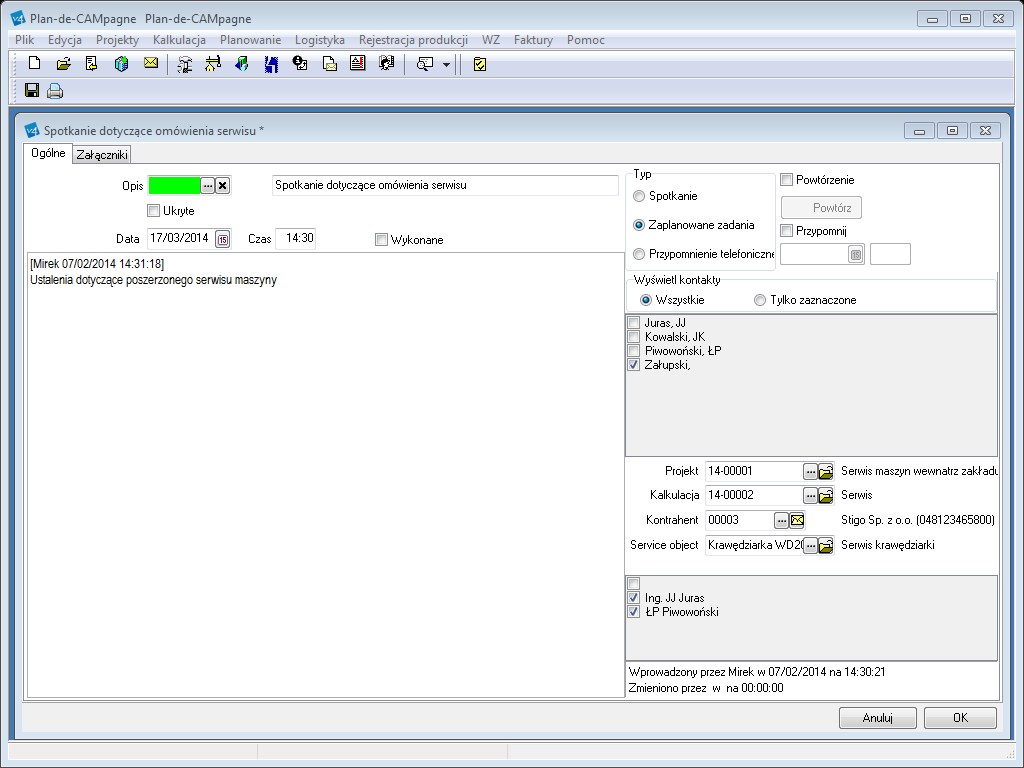Click the hammer and tools toolbar icon
The width and height of the screenshot is (1024, 768).
tap(185, 63)
